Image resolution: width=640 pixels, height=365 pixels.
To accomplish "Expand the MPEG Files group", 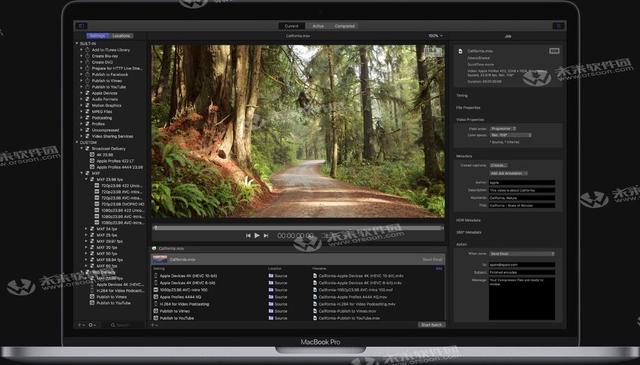I will [x=81, y=111].
